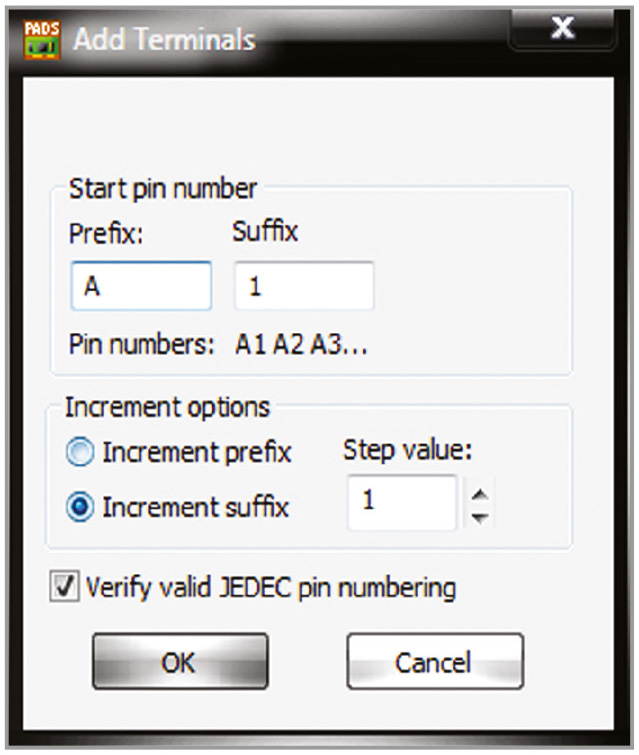Click the Step value number field
Viewport: 639px width, 755px height.
click(401, 502)
